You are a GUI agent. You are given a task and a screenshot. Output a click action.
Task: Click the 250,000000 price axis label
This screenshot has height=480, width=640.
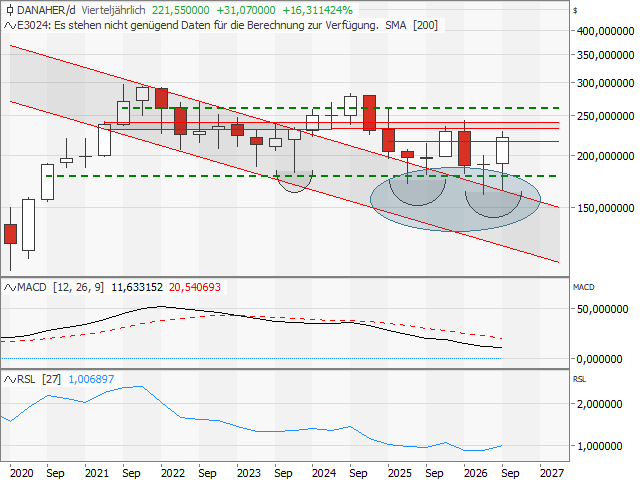point(605,116)
